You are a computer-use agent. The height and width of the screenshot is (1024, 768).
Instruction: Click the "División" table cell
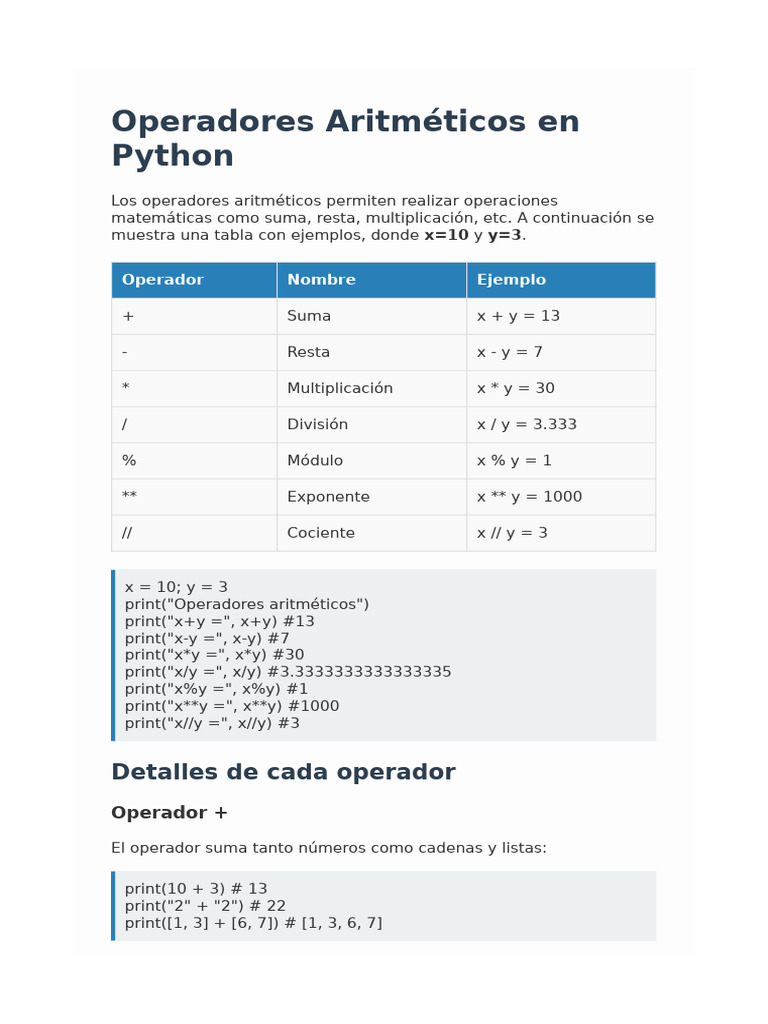pyautogui.click(x=317, y=424)
